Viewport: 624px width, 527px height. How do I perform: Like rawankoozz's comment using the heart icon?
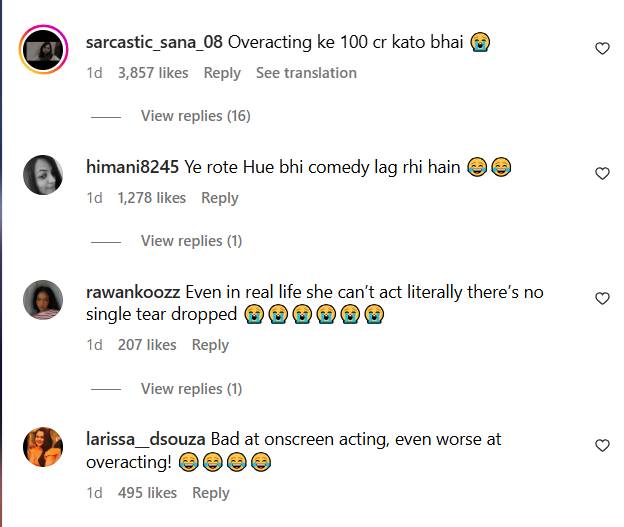602,298
